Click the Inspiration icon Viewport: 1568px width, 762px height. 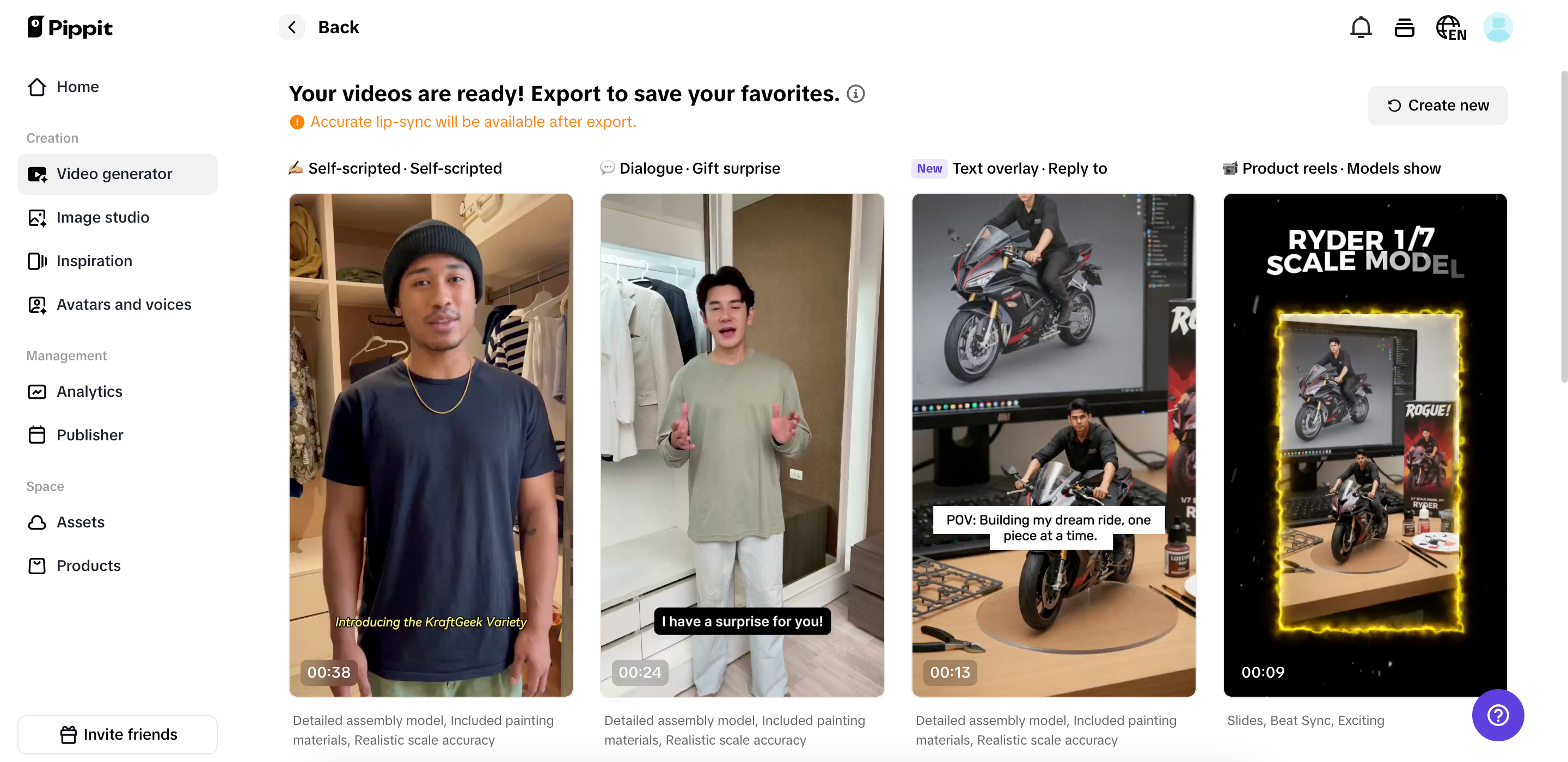[37, 261]
